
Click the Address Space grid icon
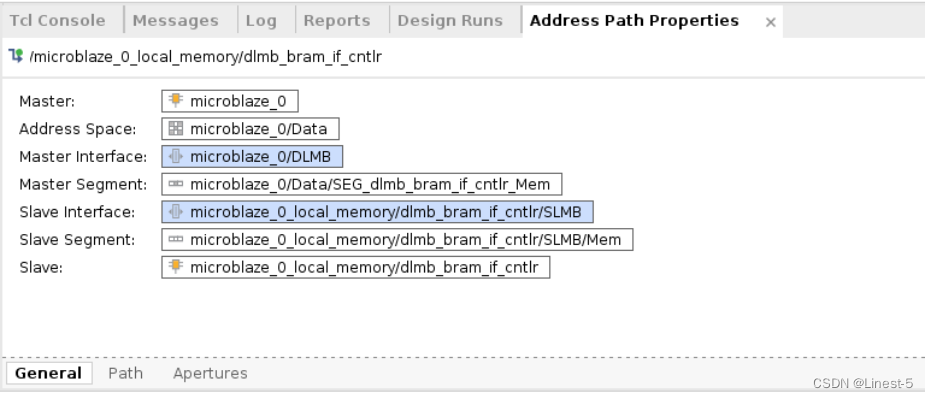click(175, 128)
